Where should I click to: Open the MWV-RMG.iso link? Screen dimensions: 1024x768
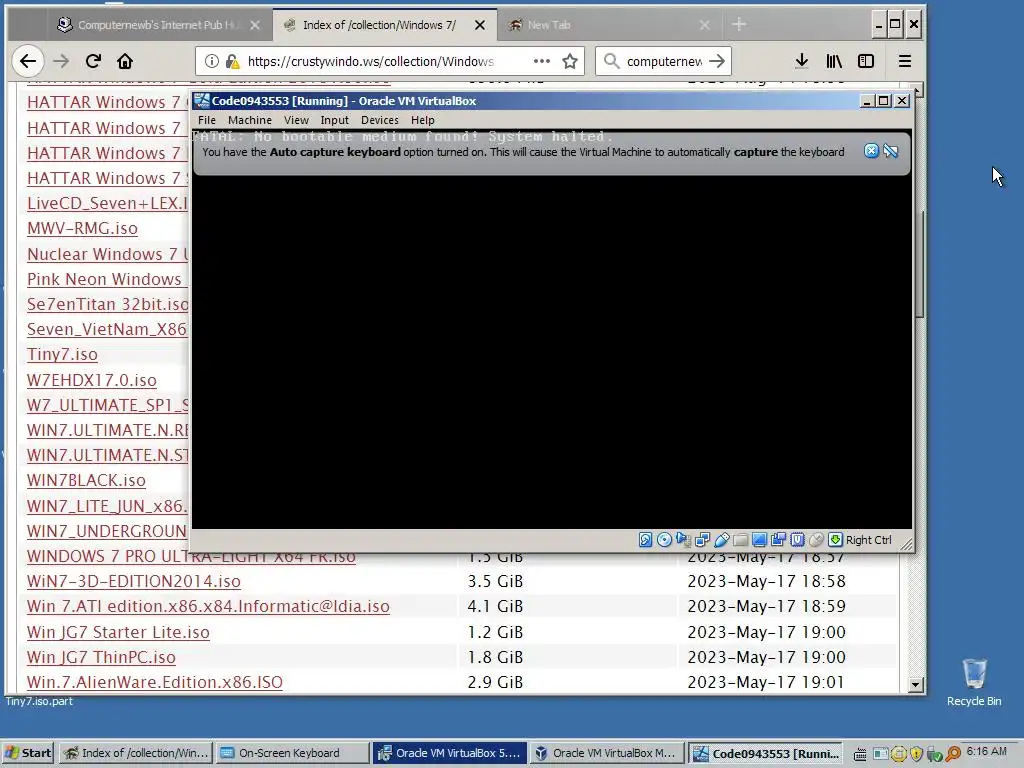[82, 229]
